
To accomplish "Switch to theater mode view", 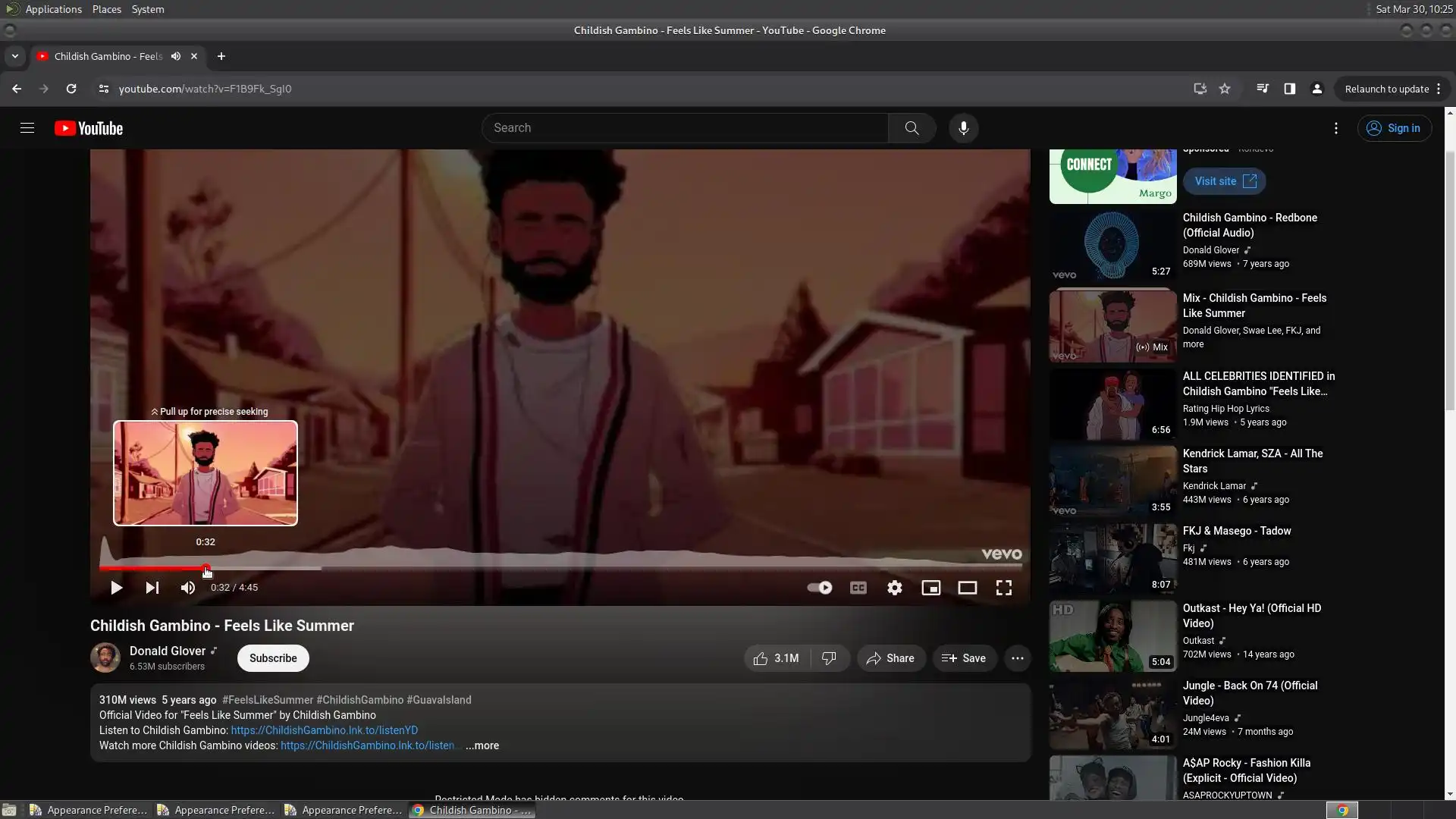I will pyautogui.click(x=967, y=588).
